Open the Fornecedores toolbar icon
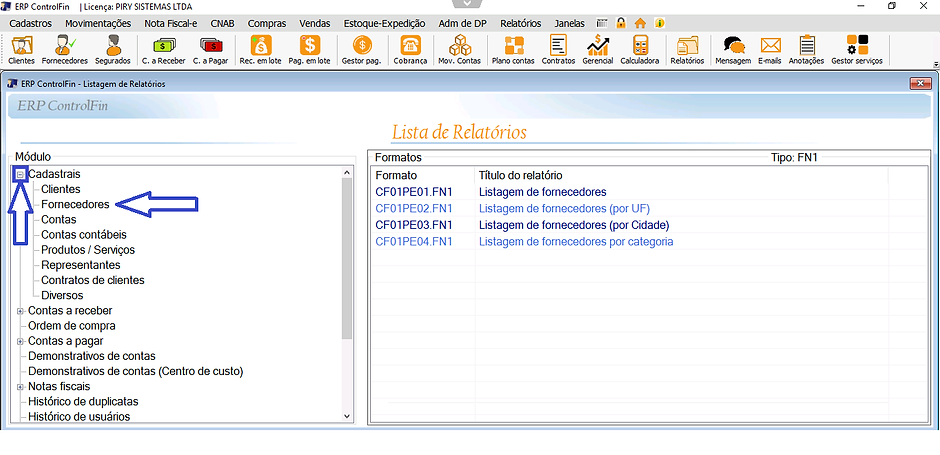 (65, 50)
